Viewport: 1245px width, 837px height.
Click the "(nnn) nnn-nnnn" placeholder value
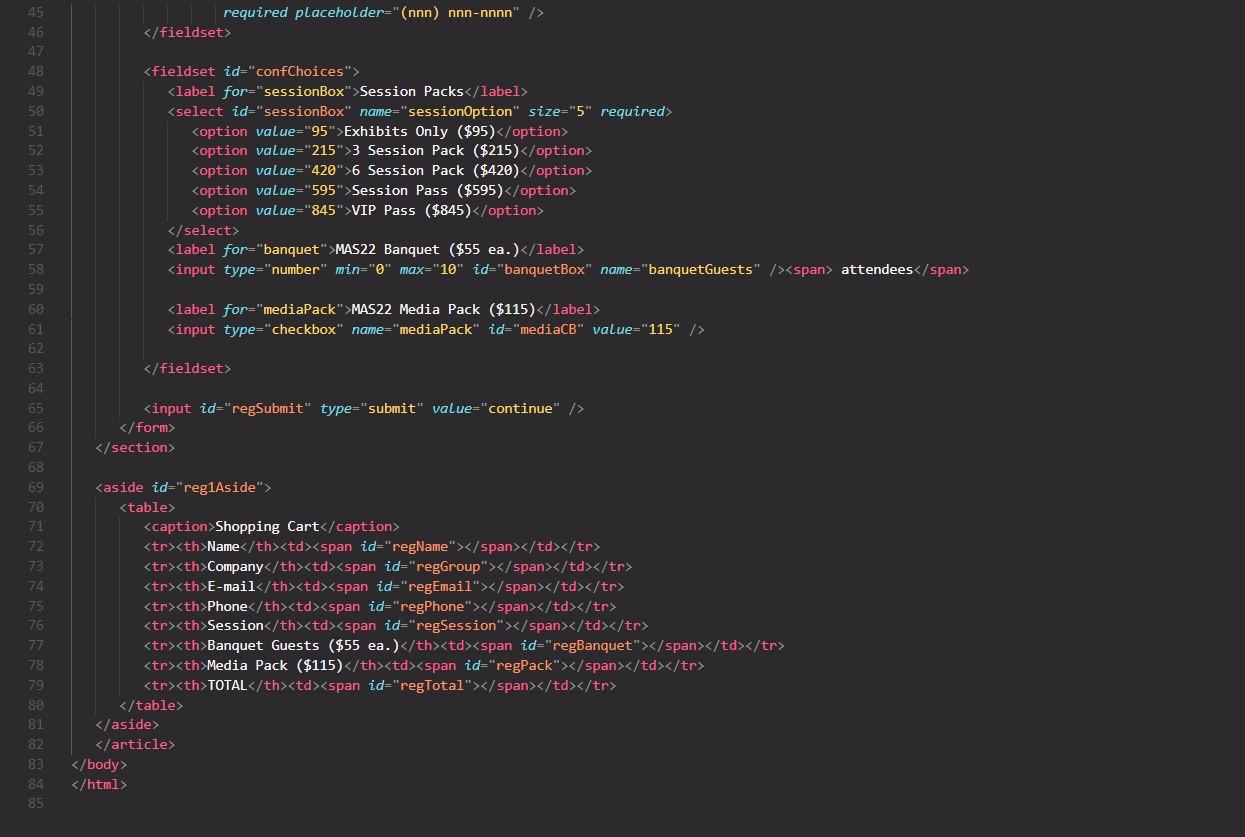[x=457, y=12]
